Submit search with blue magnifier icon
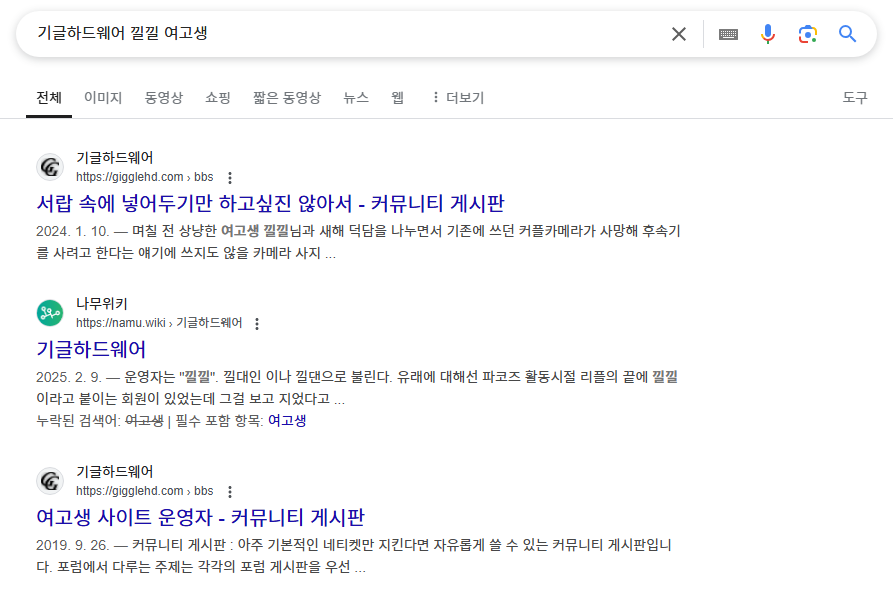The width and height of the screenshot is (893, 599). (847, 34)
